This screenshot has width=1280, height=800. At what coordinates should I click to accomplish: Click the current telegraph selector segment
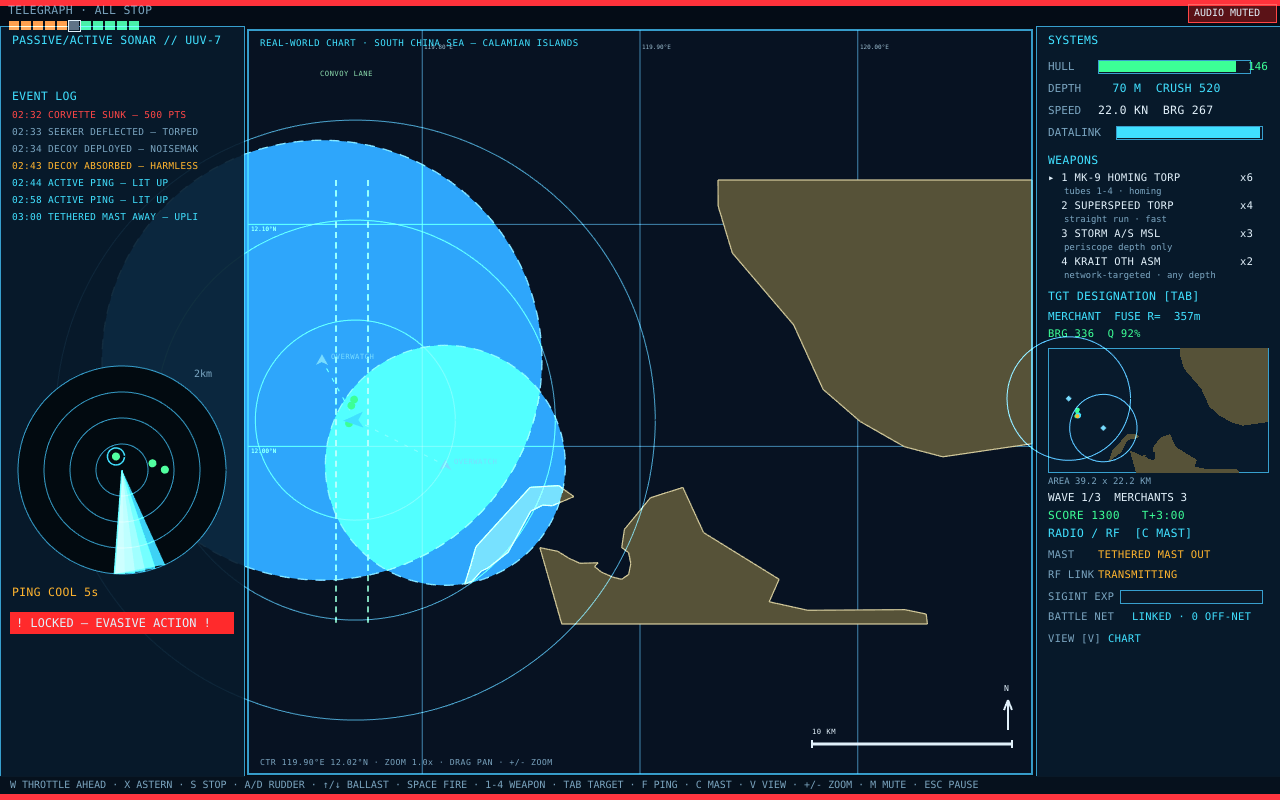(74, 25)
